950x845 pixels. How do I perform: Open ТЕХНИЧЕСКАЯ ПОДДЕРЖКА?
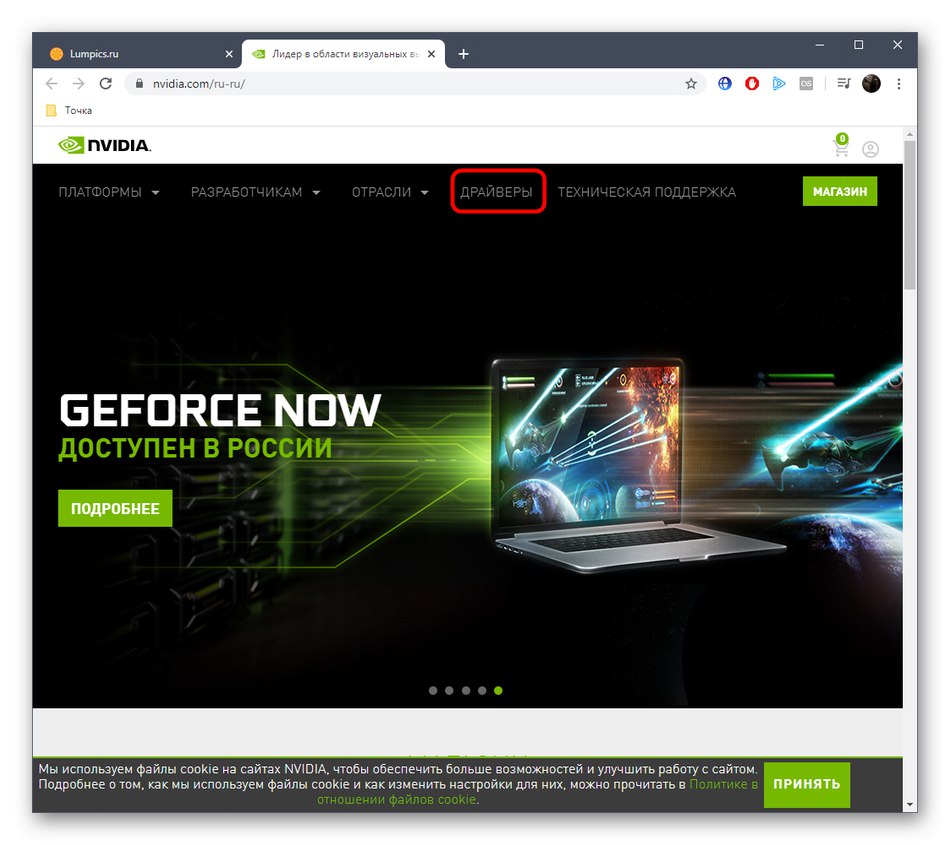click(646, 192)
